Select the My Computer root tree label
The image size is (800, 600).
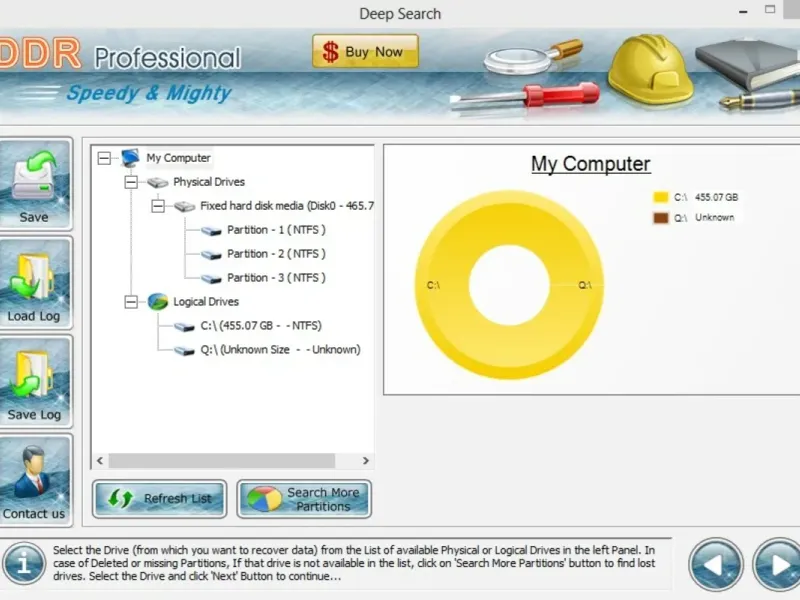pyautogui.click(x=178, y=158)
